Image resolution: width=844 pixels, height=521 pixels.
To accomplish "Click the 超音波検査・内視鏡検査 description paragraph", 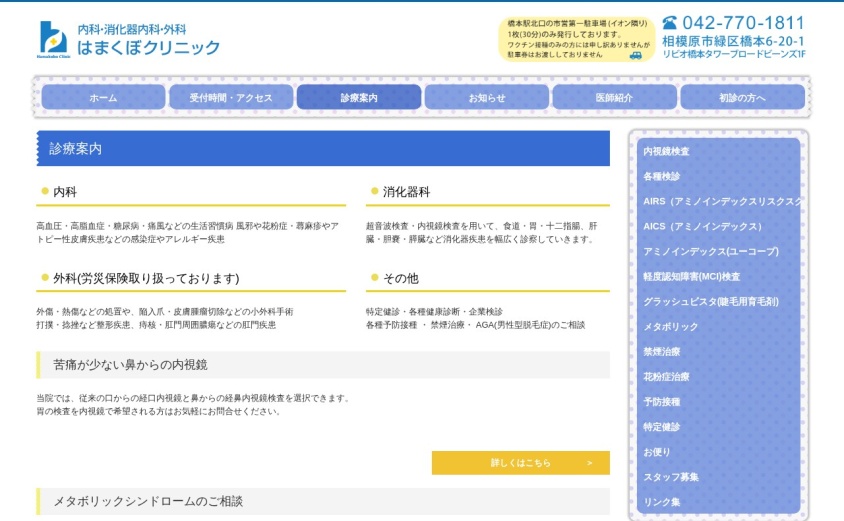I will [482, 233].
